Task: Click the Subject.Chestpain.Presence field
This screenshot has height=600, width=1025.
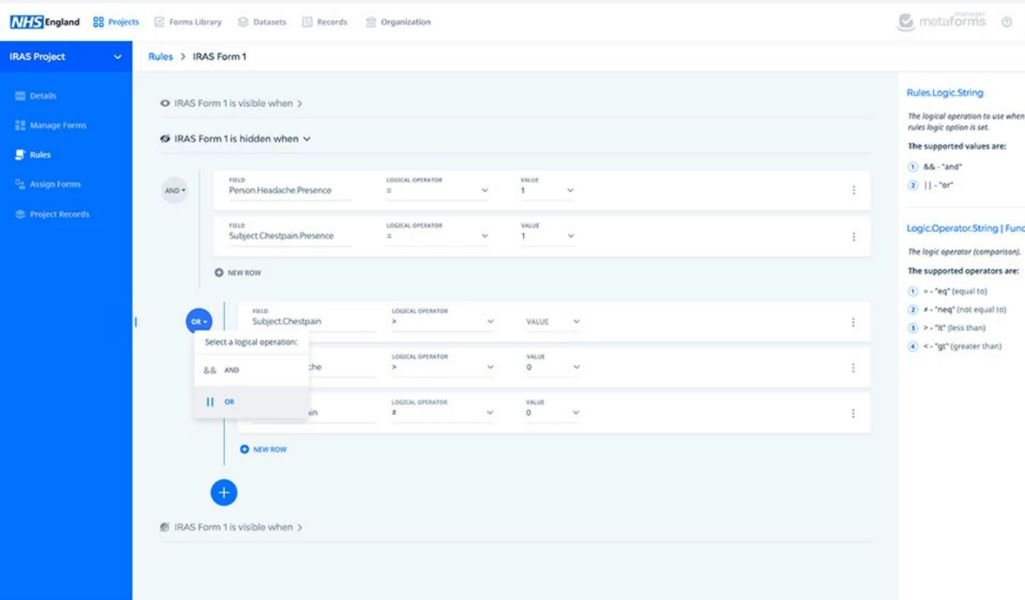Action: click(x=289, y=236)
